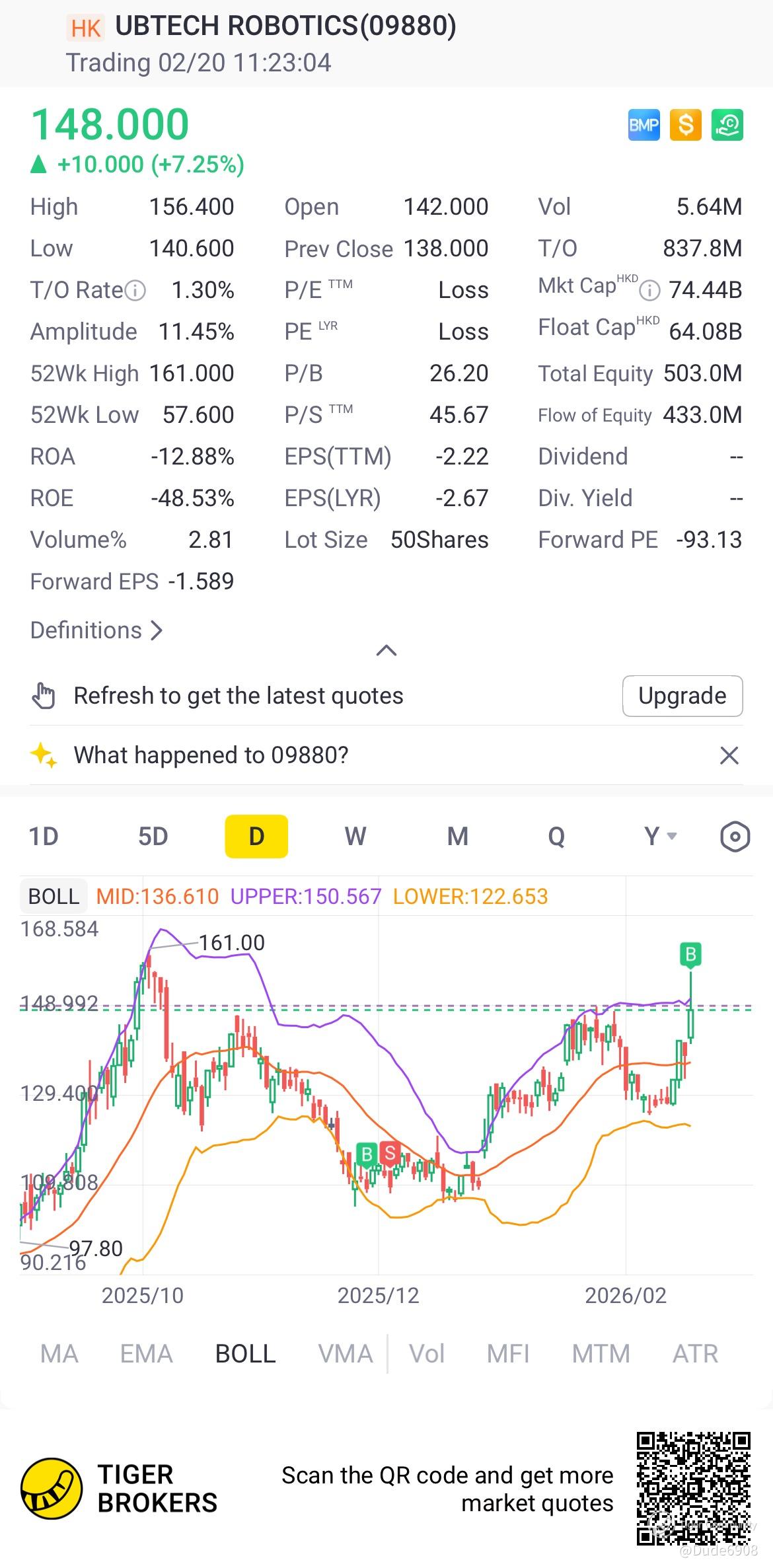The height and width of the screenshot is (1568, 773).
Task: Tap the Float Cap value 64.08B
Action: pos(706,332)
